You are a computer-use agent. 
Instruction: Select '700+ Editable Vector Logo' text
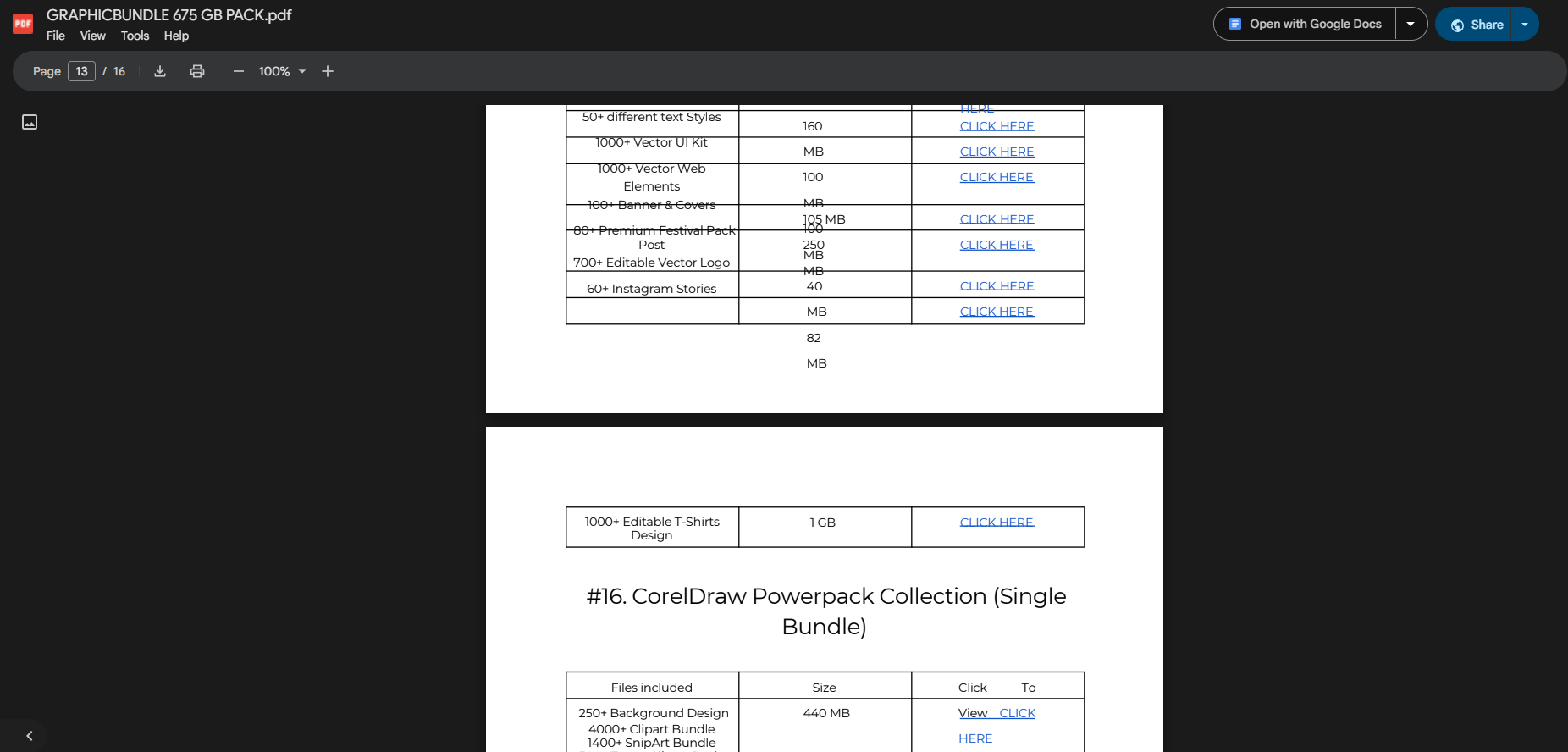click(x=652, y=263)
